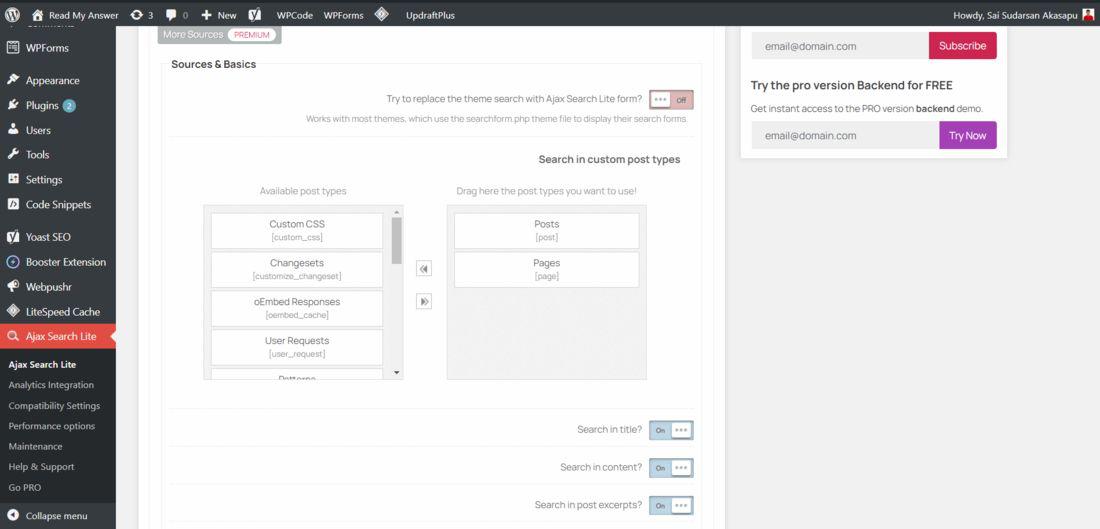The image size is (1100, 529).
Task: Switch to the More Sources premium tab
Action: pyautogui.click(x=219, y=35)
